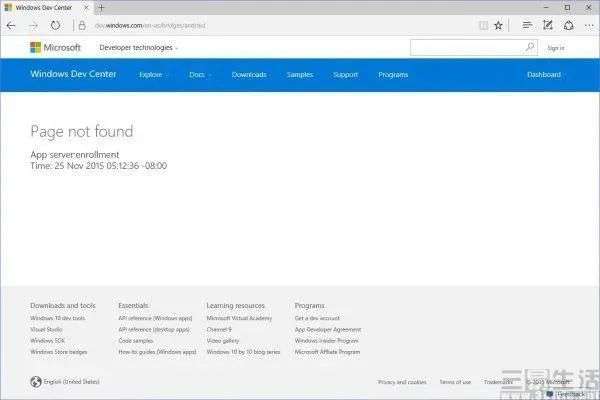Click the browser address bar URL
This screenshot has width=600, height=400.
click(150, 26)
